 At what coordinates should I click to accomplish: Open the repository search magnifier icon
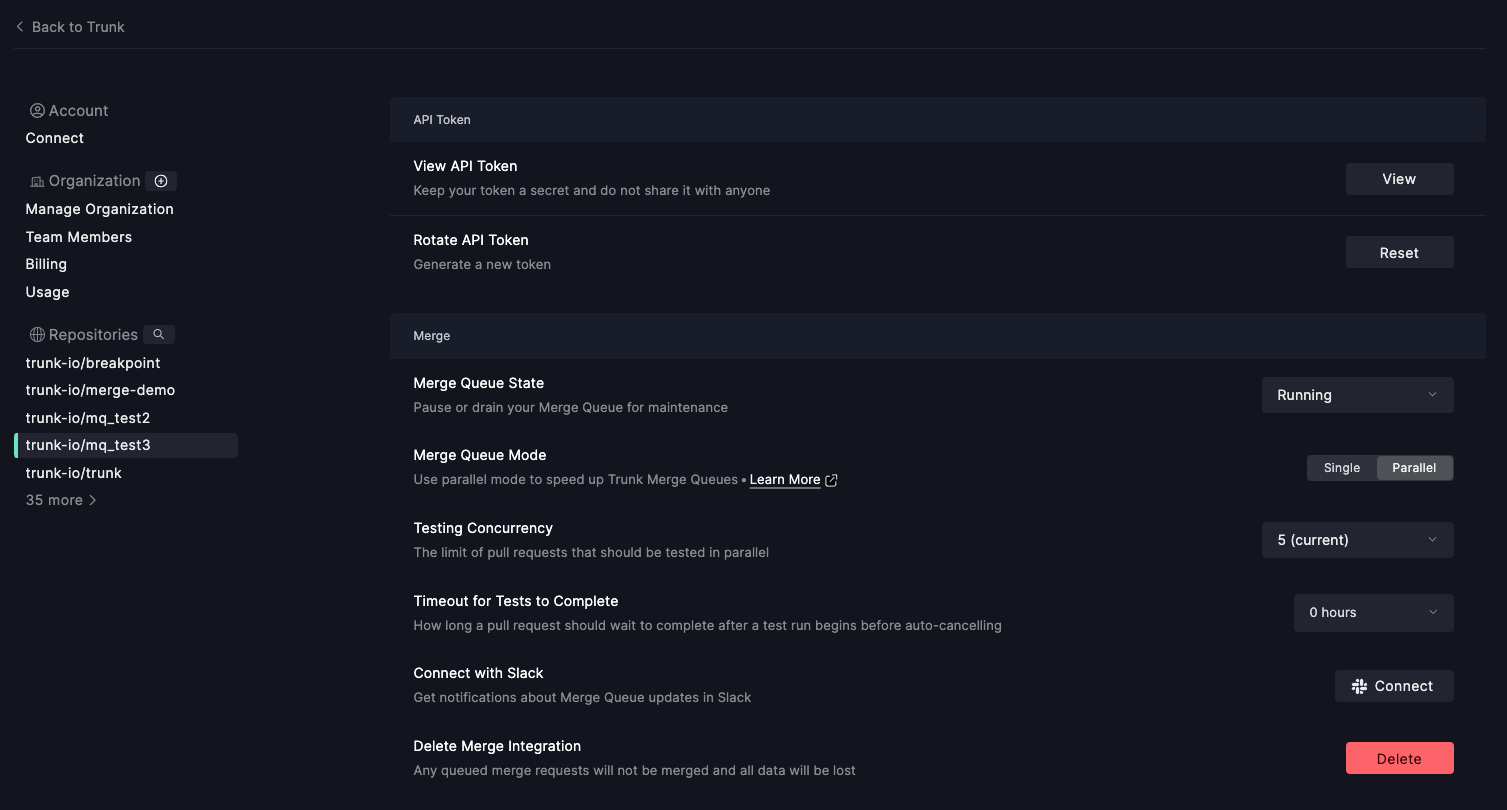[159, 334]
